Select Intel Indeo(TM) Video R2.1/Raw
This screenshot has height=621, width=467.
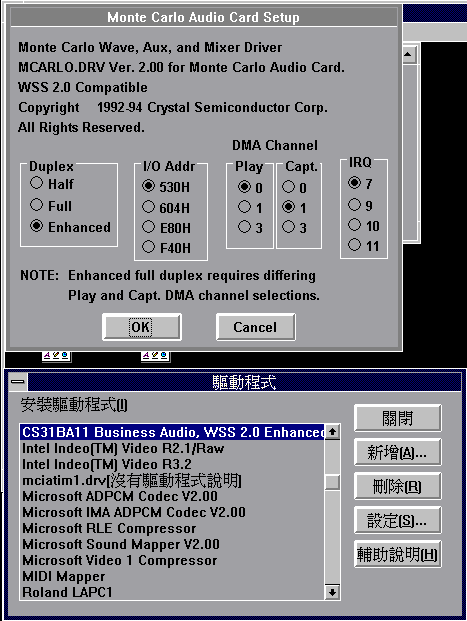172,448
